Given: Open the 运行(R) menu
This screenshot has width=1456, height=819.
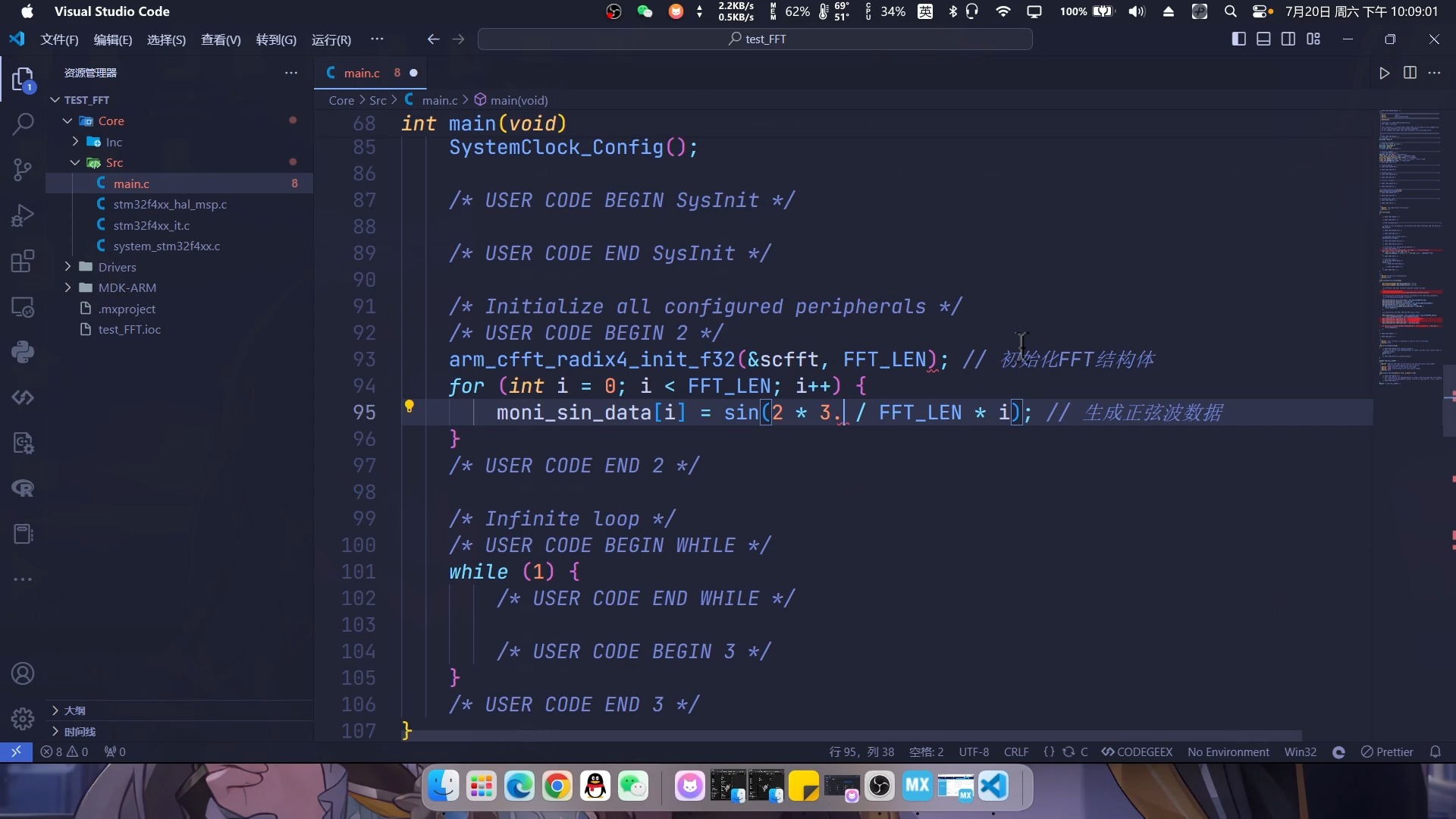Looking at the screenshot, I should 331,39.
